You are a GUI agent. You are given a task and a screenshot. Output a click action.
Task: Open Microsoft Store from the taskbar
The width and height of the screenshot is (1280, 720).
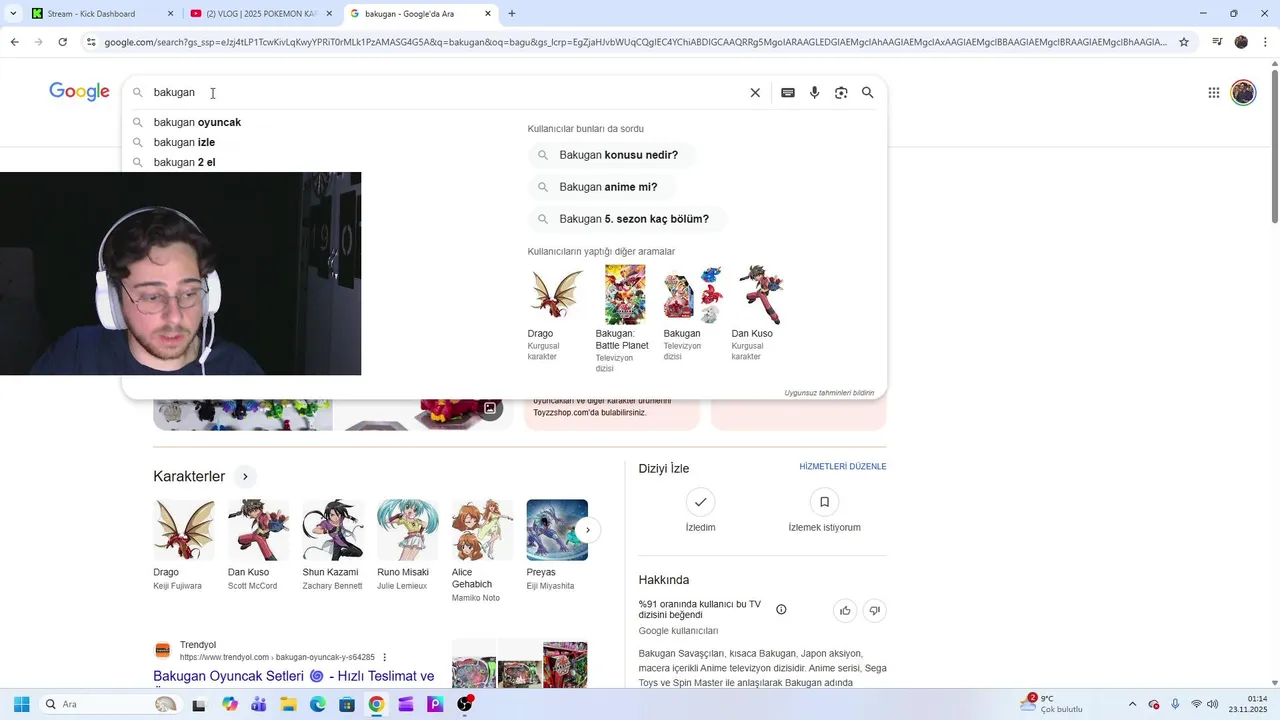tap(347, 704)
